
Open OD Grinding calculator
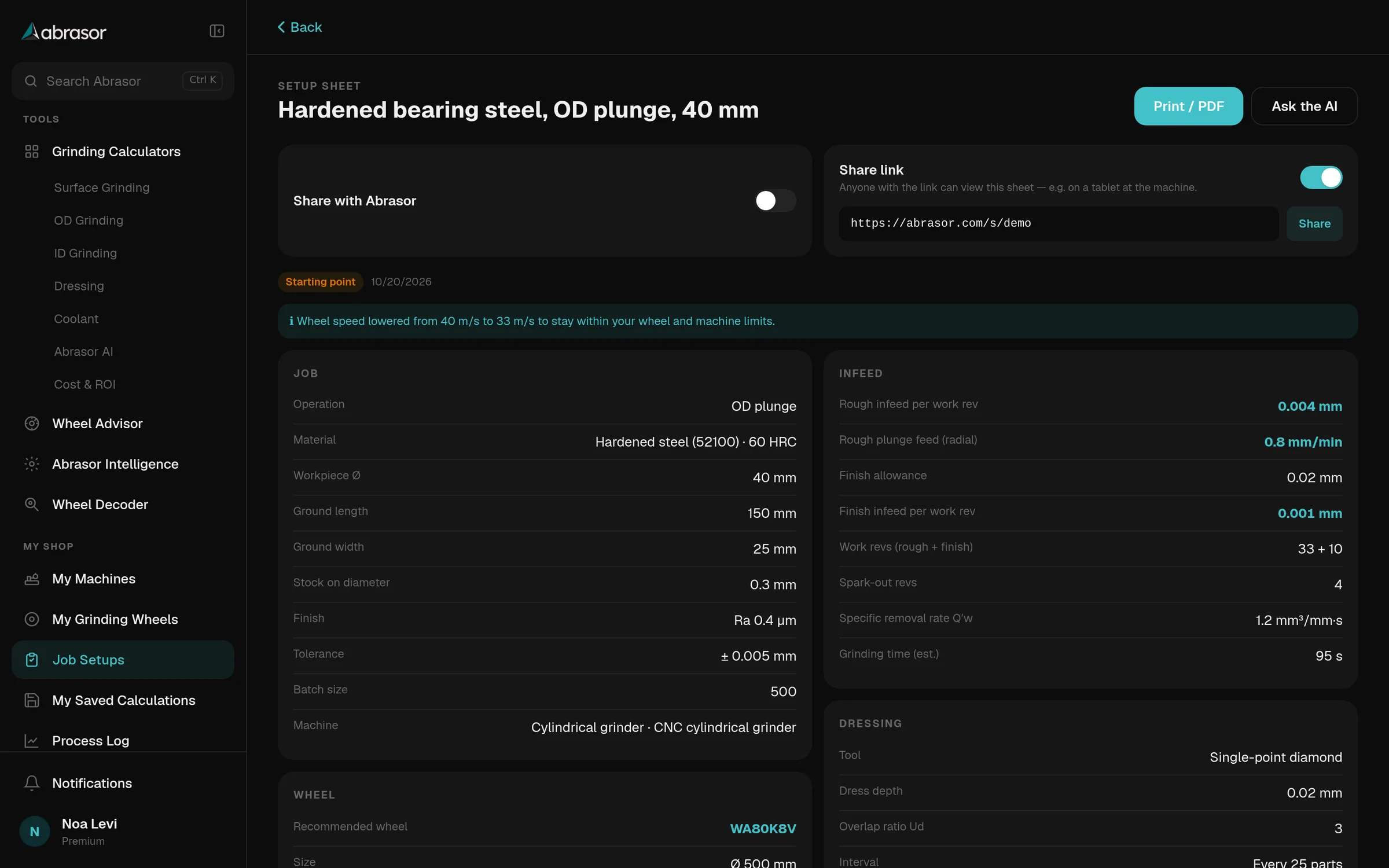click(89, 220)
